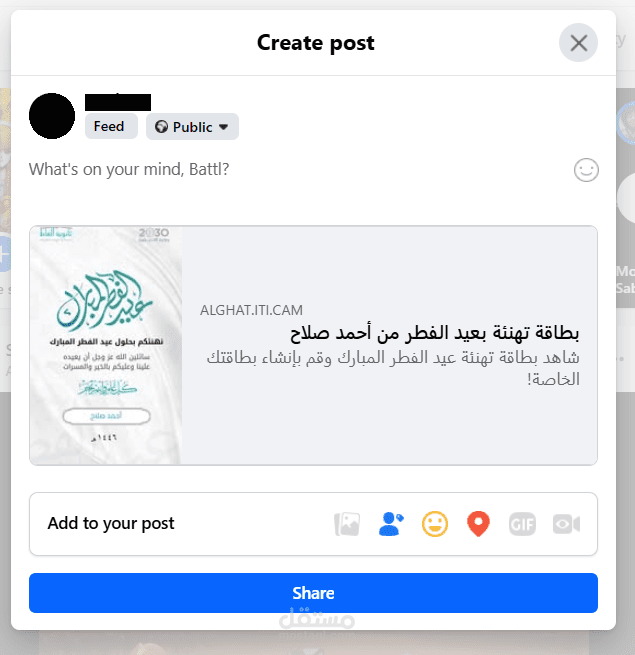Viewport: 635px width, 655px height.
Task: Add a check-in with red location pin
Action: point(478,524)
